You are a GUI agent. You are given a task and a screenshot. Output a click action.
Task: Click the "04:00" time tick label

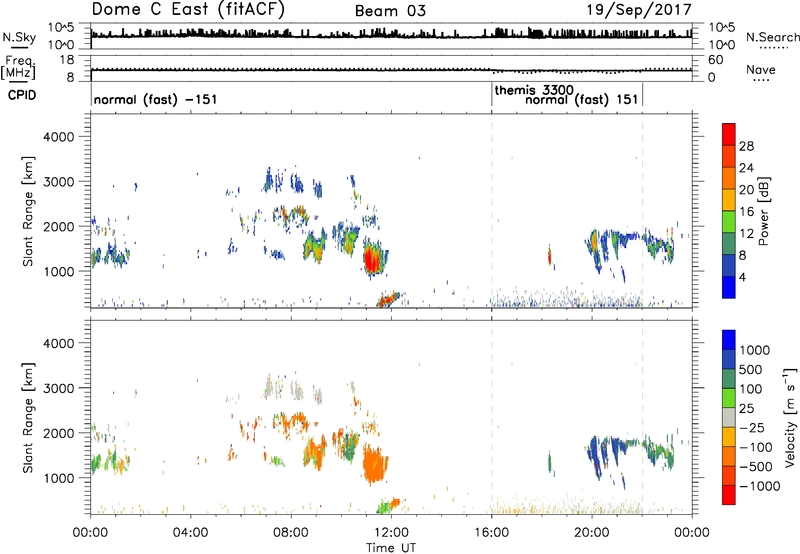[190, 533]
